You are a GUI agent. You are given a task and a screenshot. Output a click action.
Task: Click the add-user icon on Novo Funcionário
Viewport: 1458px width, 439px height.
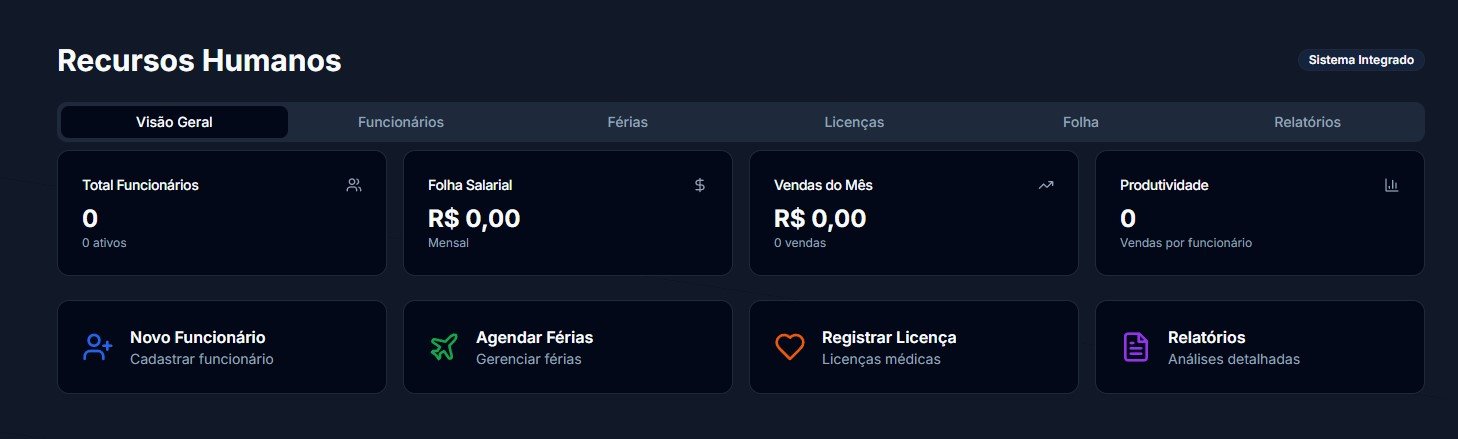[98, 347]
